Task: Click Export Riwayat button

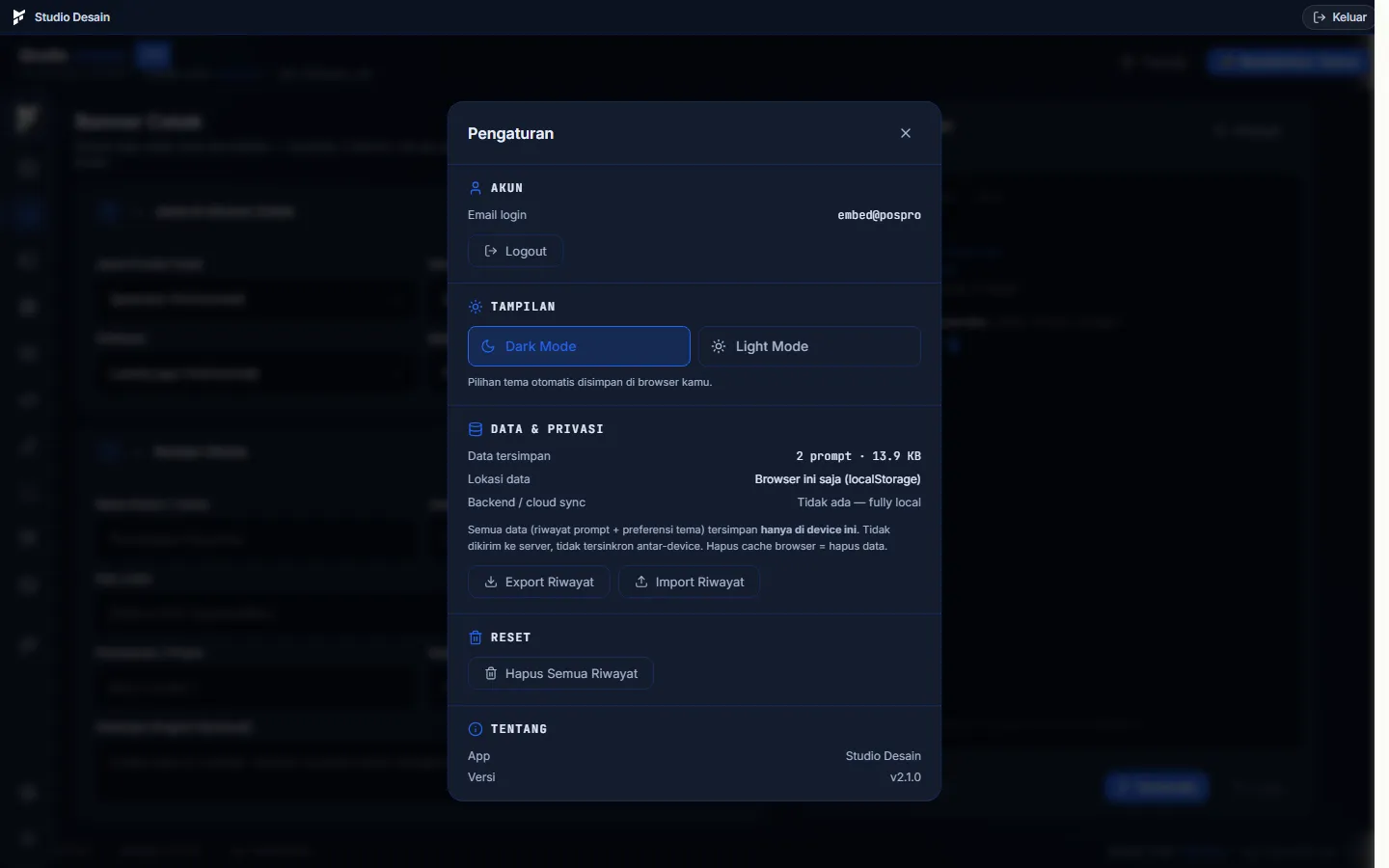Action: point(538,582)
